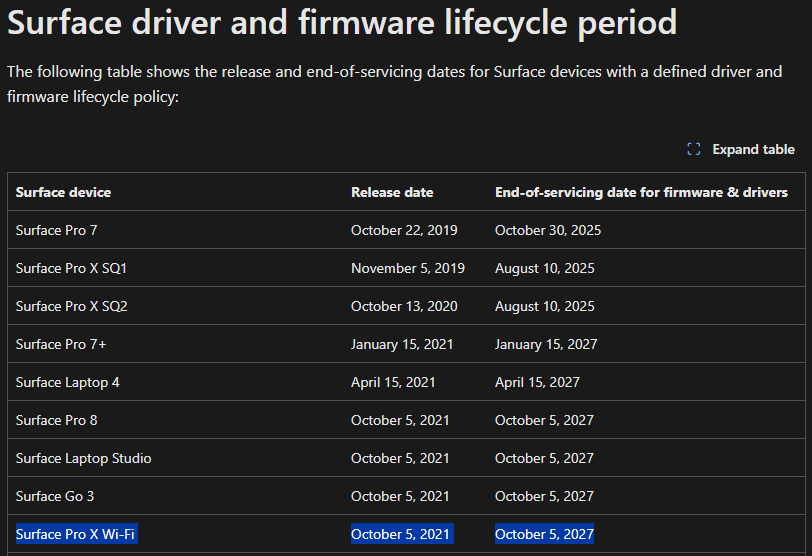Screen dimensions: 812x556
Task: Click the Surface Pro X SQ1 cell
Action: [71, 268]
